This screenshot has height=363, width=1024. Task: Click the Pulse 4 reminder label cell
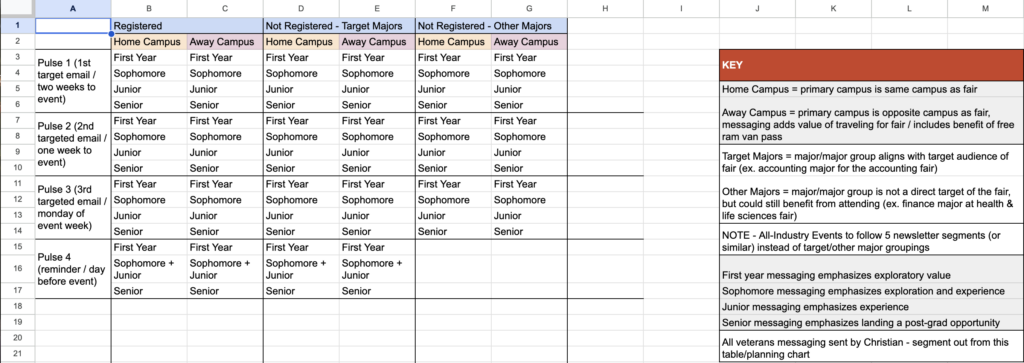[x=73, y=268]
